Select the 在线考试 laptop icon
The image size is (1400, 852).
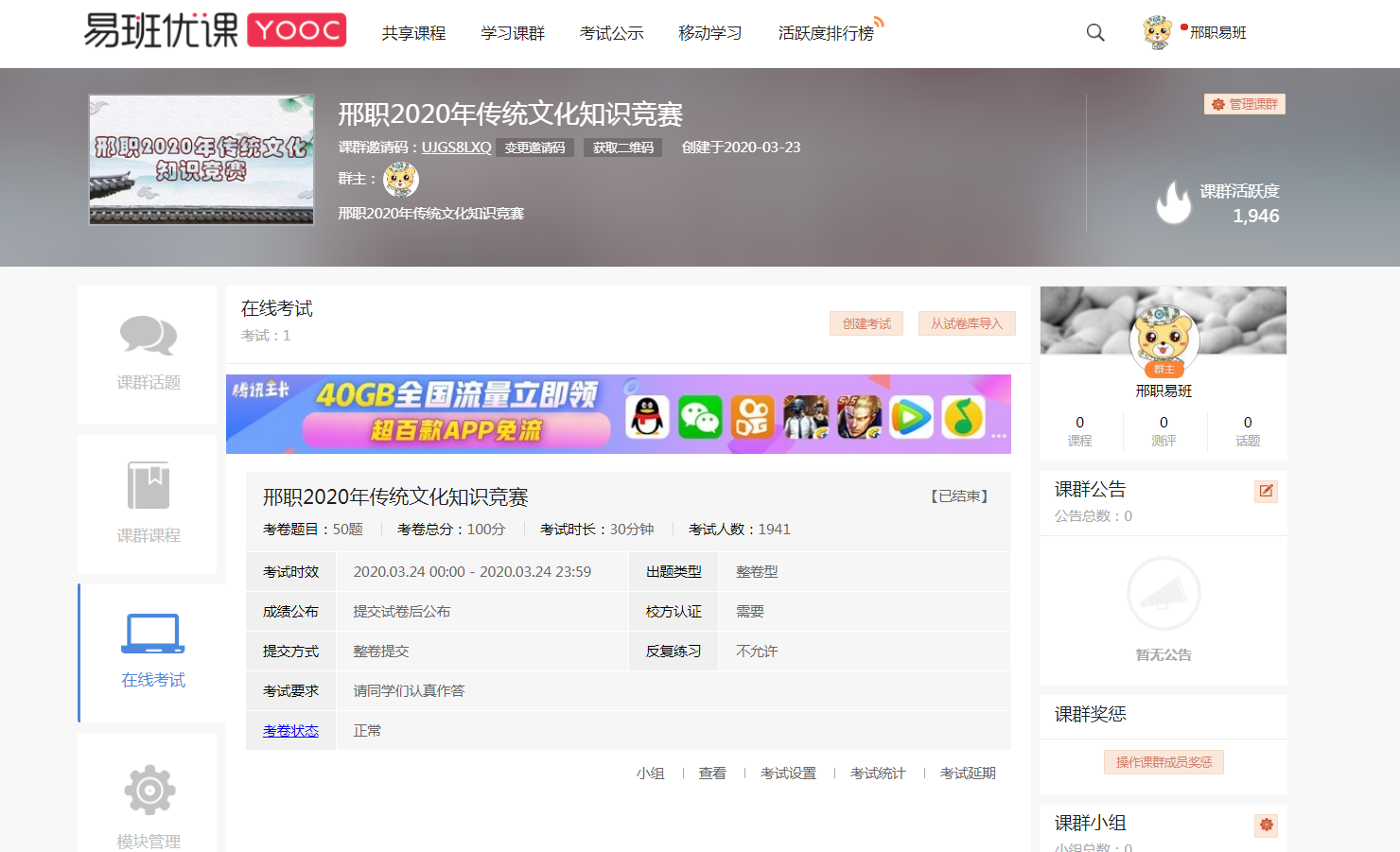coord(152,635)
